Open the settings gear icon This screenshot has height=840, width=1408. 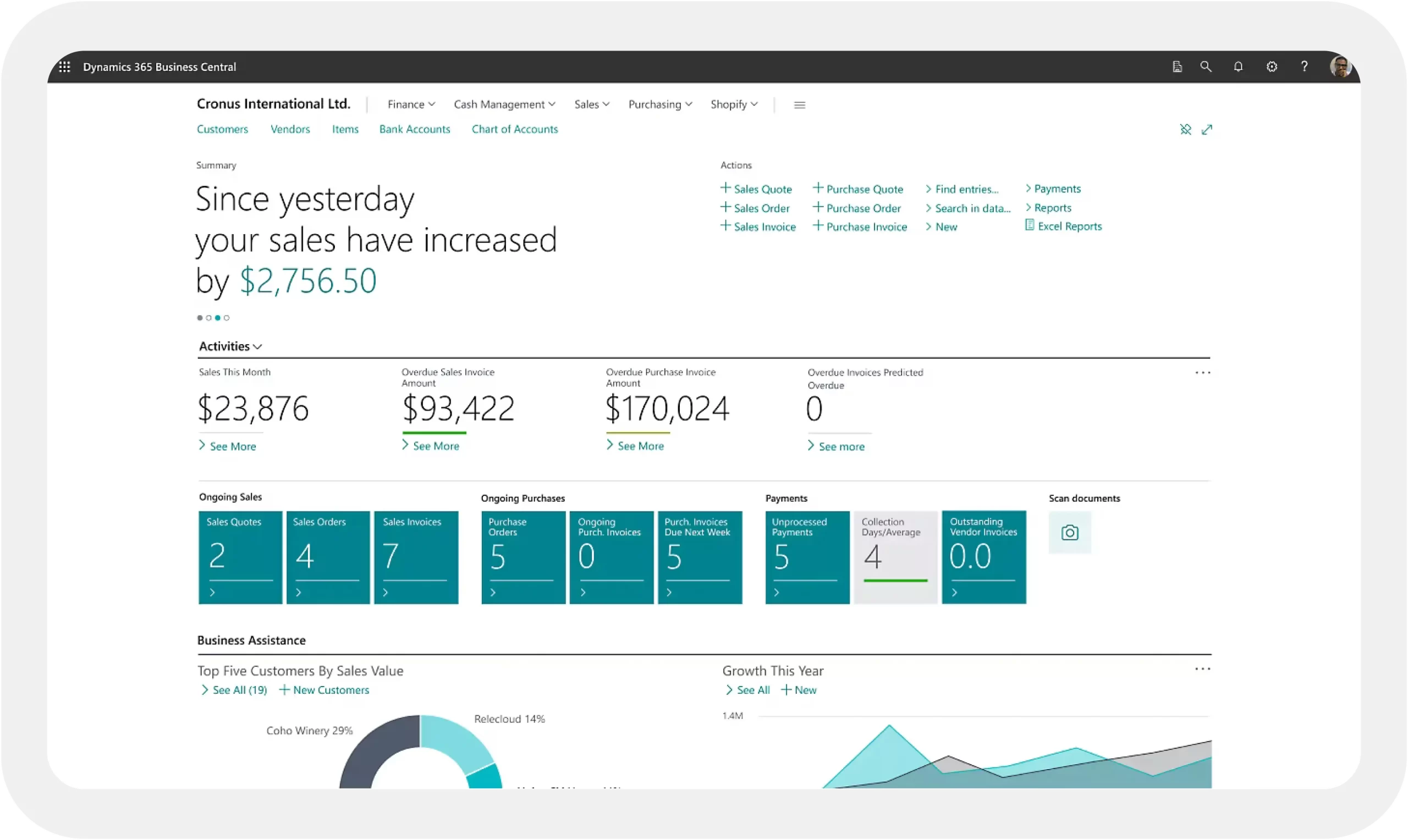click(1272, 67)
